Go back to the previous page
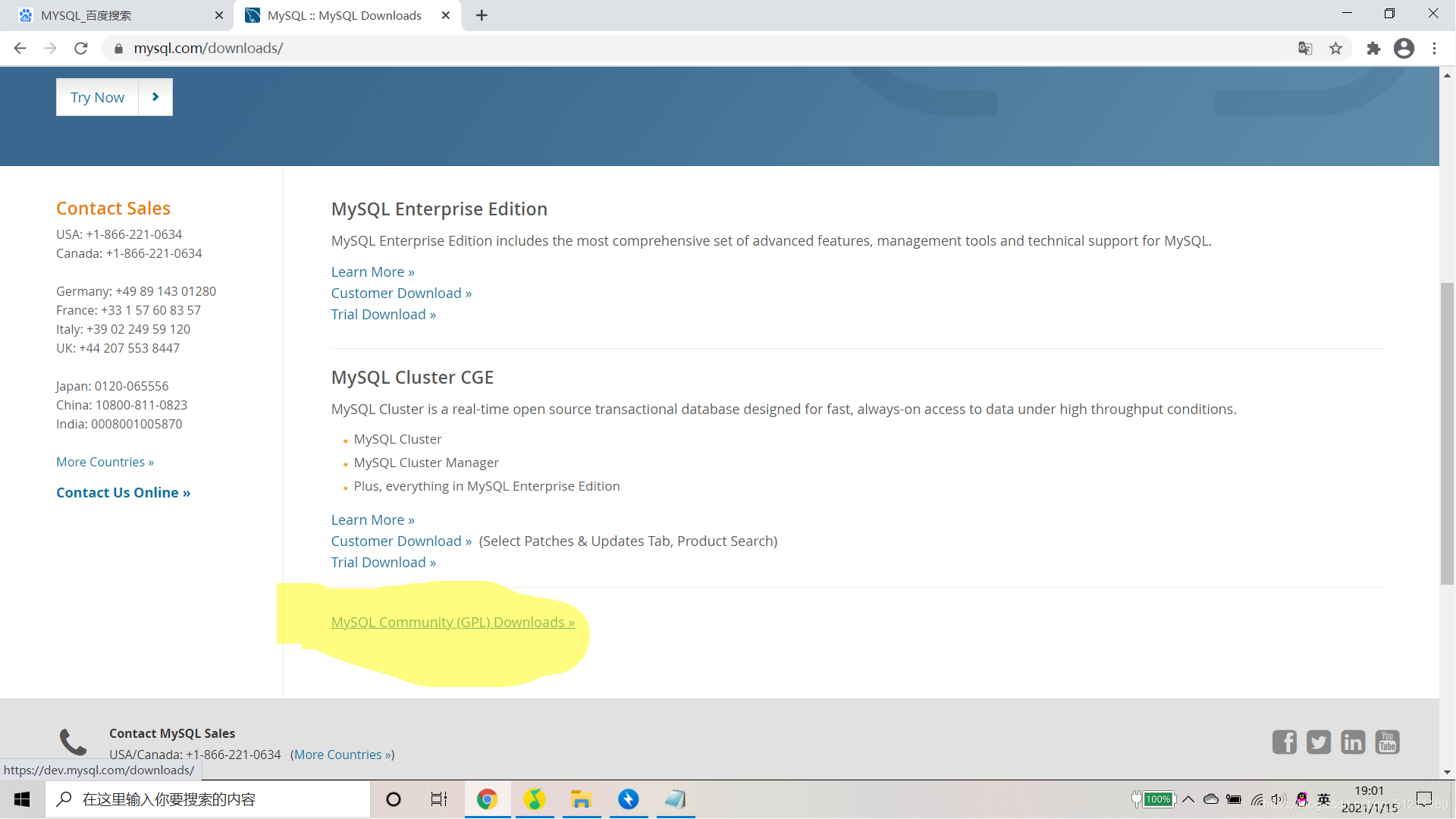Image resolution: width=1456 pixels, height=819 pixels. click(20, 49)
